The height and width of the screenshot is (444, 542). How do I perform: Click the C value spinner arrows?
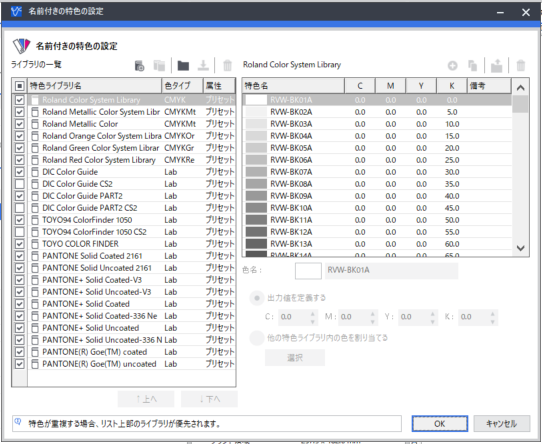pos(312,317)
